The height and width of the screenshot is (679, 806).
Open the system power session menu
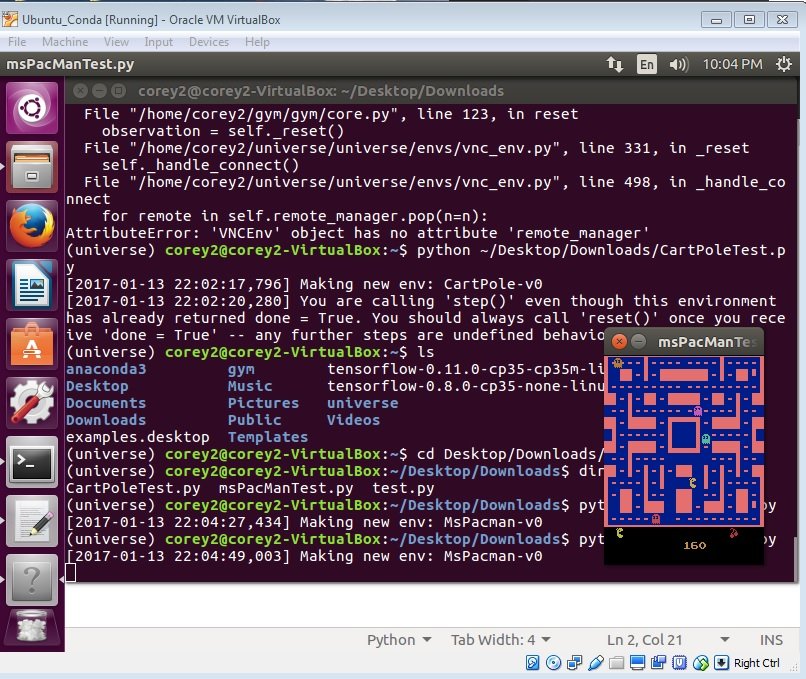tap(784, 64)
